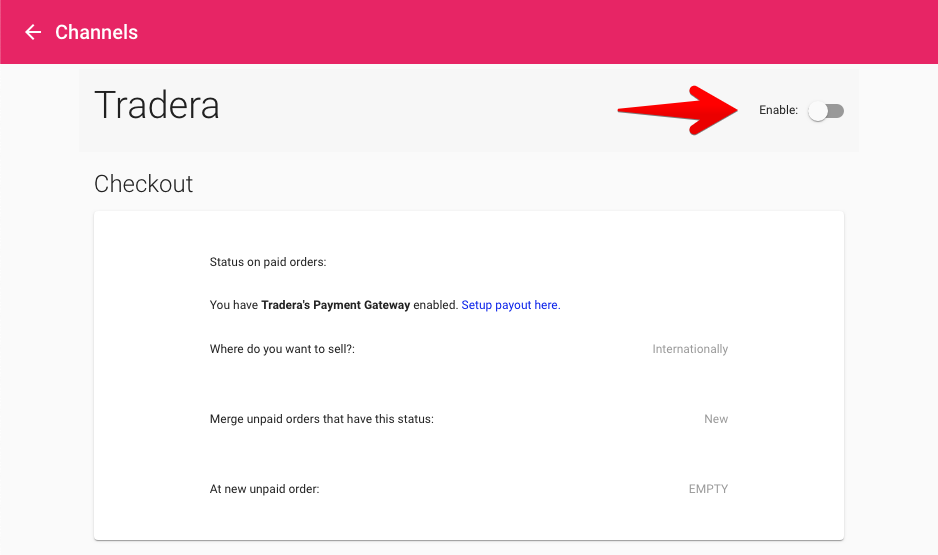Toggle the Tradera Enable switch on

coord(826,111)
